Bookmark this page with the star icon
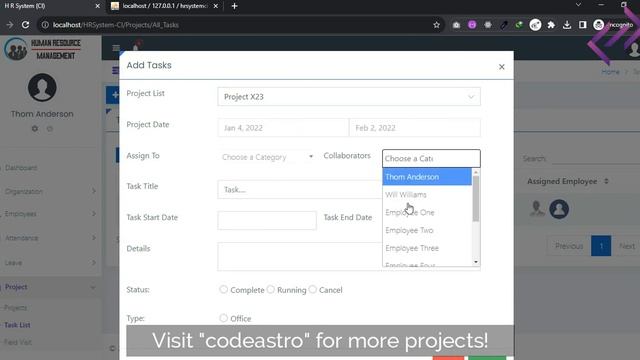 pos(436,25)
